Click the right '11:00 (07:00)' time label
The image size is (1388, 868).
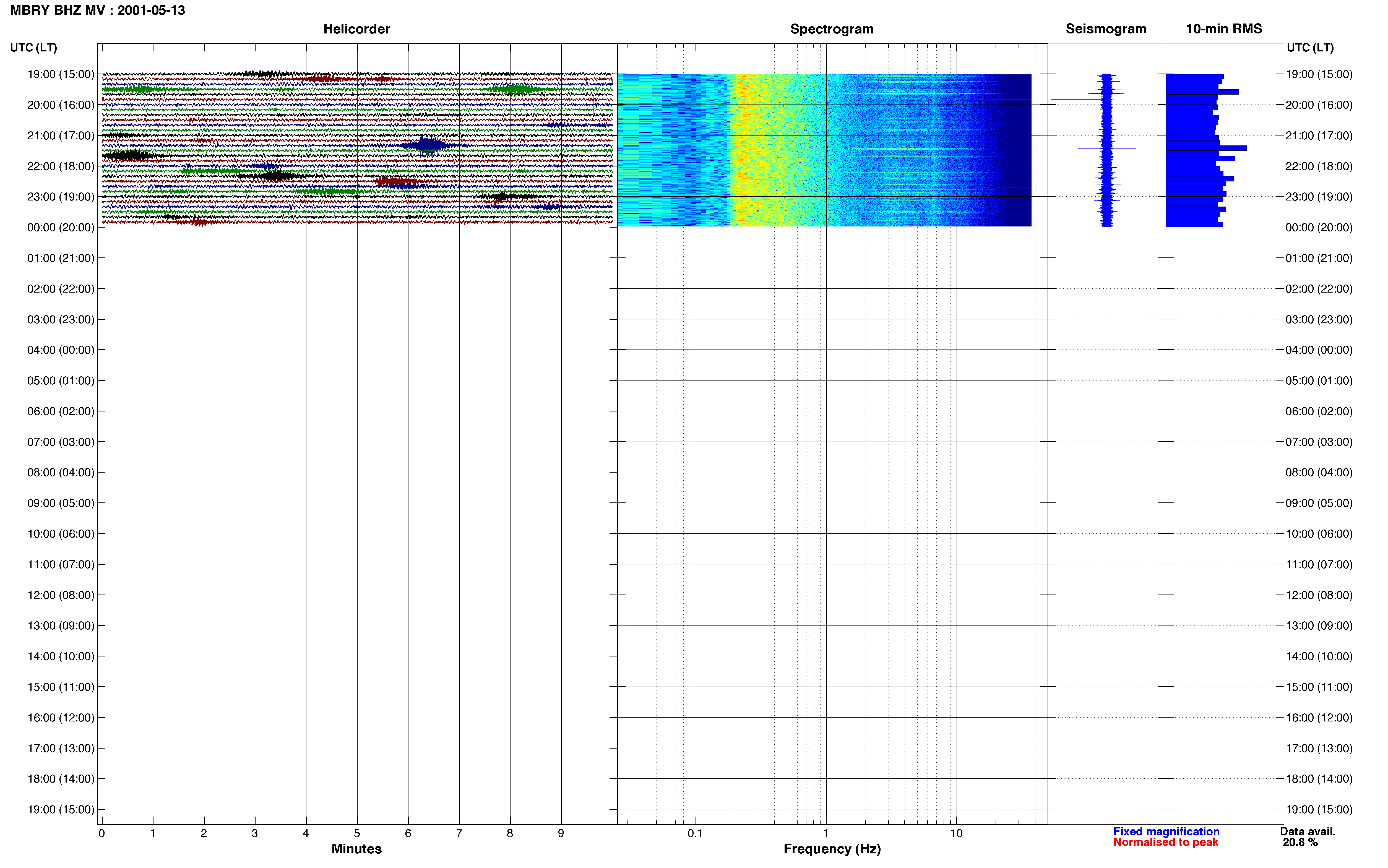point(1319,564)
